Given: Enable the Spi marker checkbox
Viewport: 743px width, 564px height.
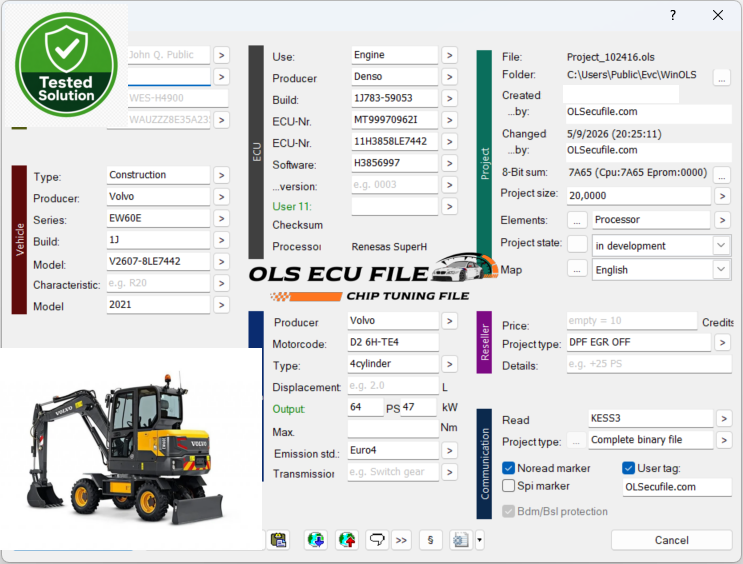Looking at the screenshot, I should tap(508, 486).
